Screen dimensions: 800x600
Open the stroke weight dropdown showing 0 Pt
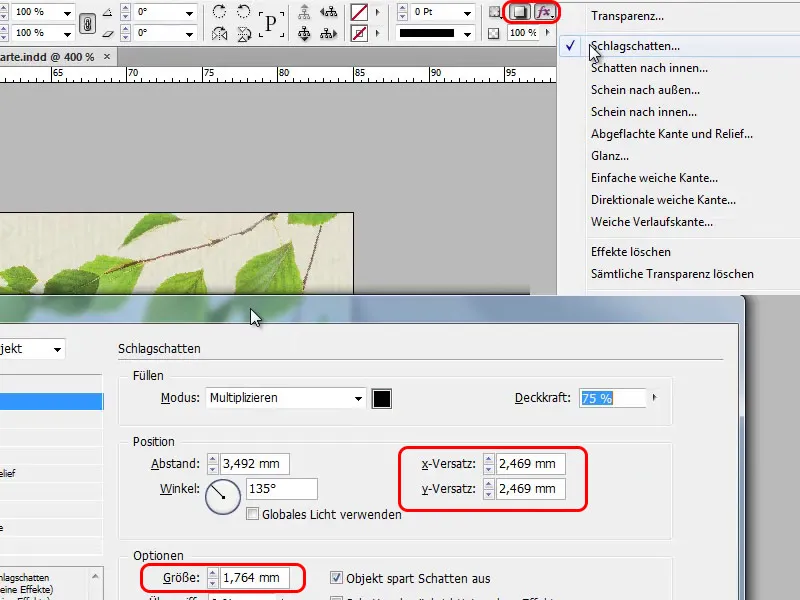point(467,13)
